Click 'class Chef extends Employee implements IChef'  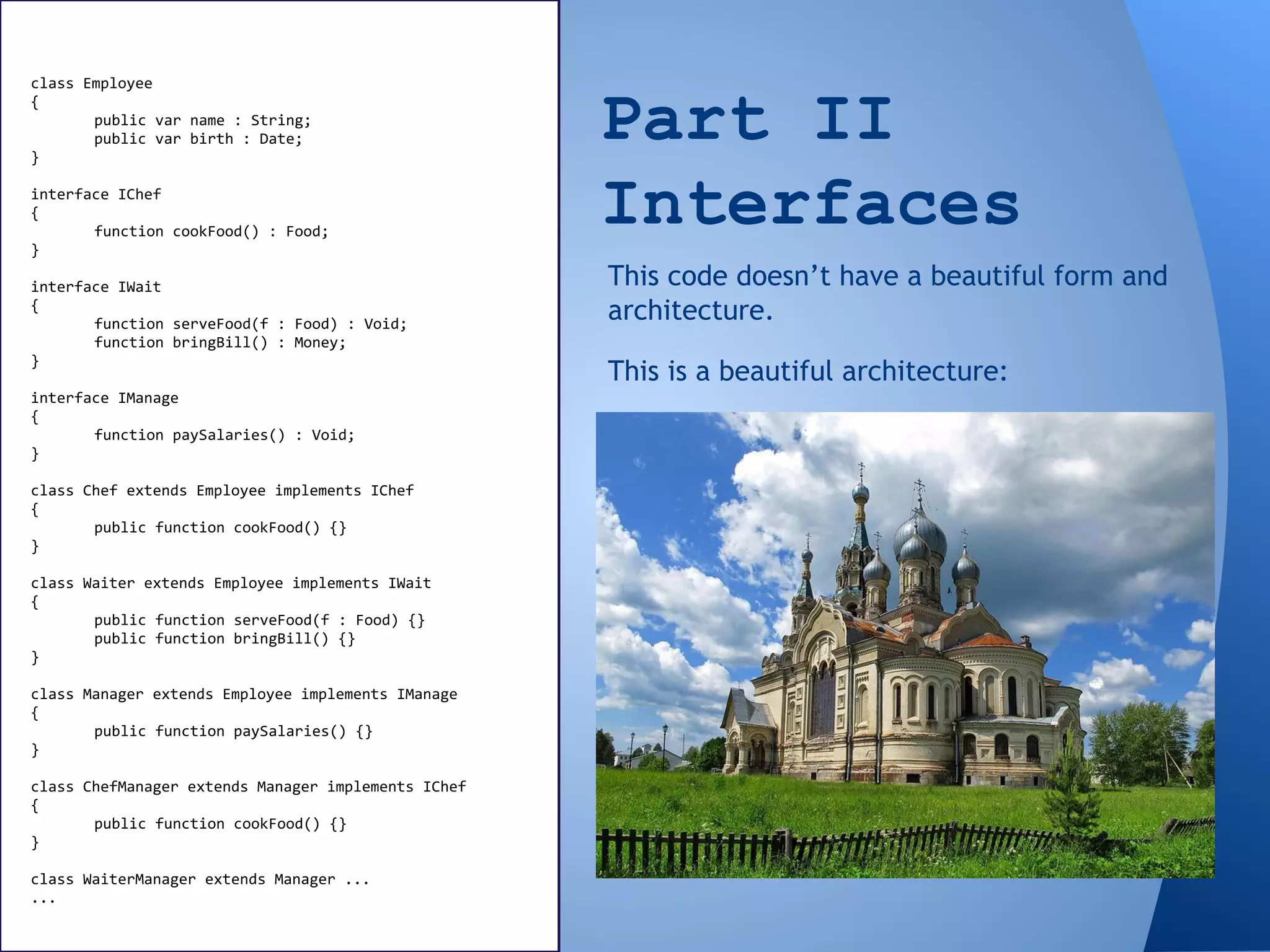(223, 491)
